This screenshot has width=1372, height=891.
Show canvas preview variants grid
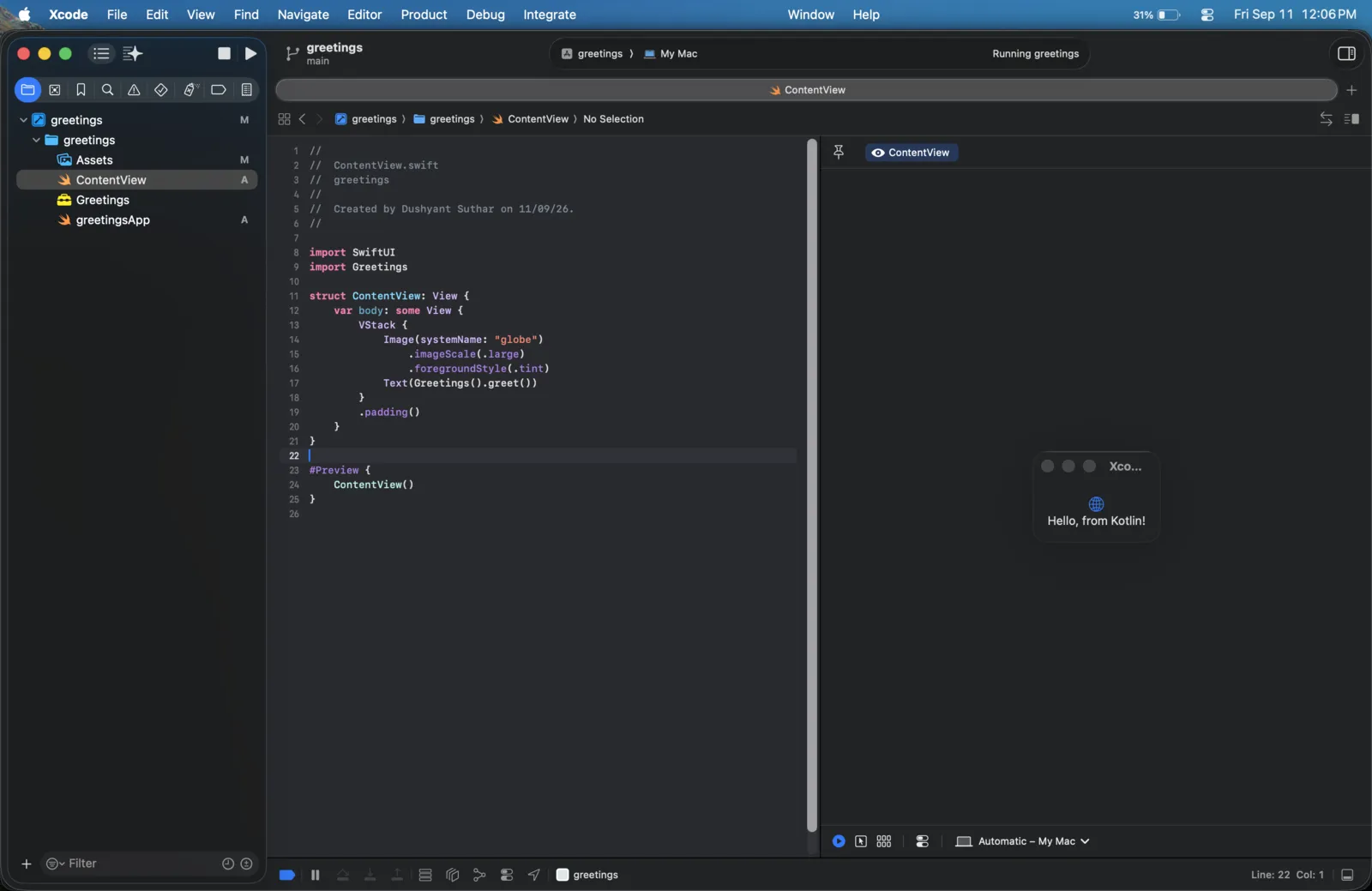[x=884, y=841]
